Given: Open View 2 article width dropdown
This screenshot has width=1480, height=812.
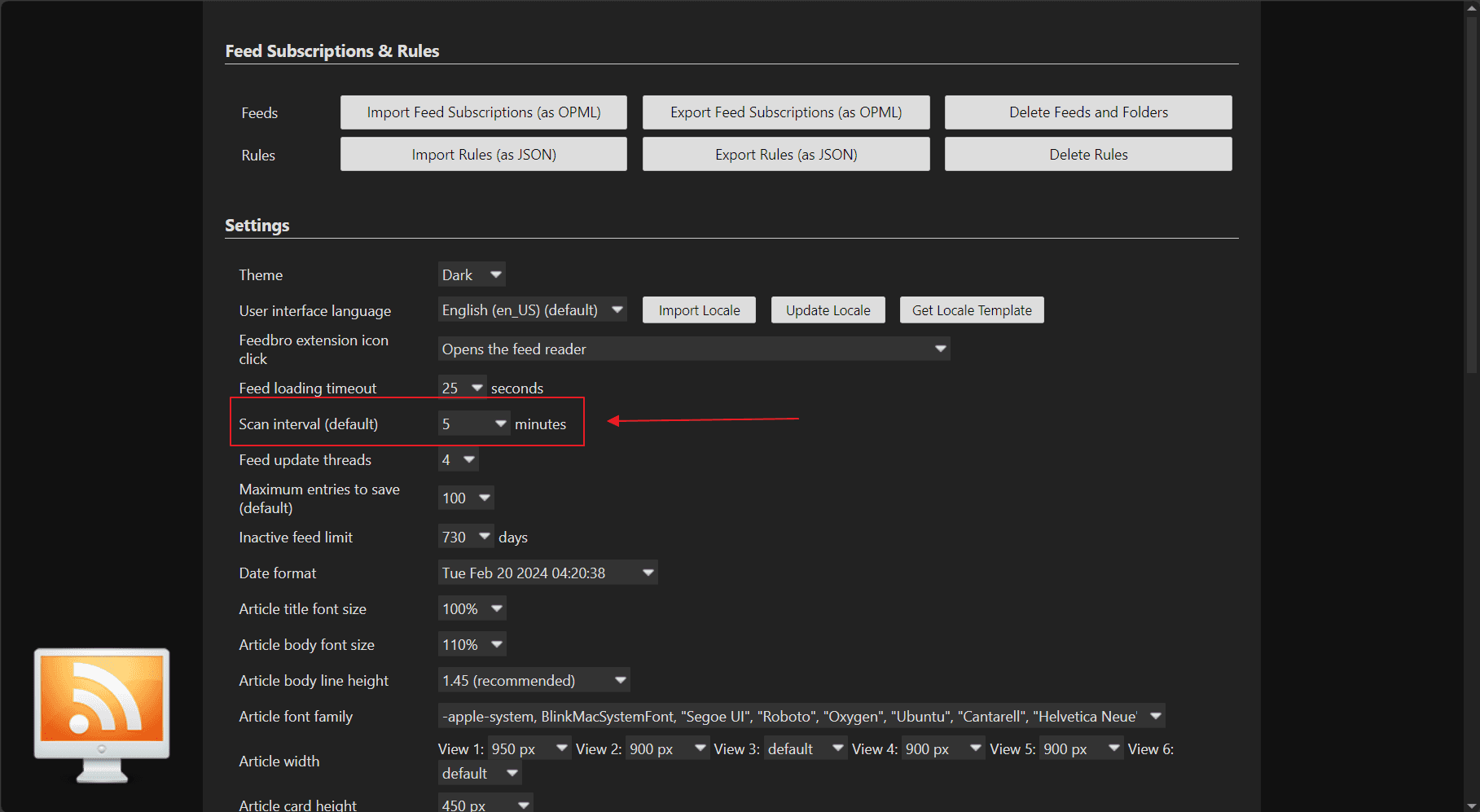Looking at the screenshot, I should [668, 748].
